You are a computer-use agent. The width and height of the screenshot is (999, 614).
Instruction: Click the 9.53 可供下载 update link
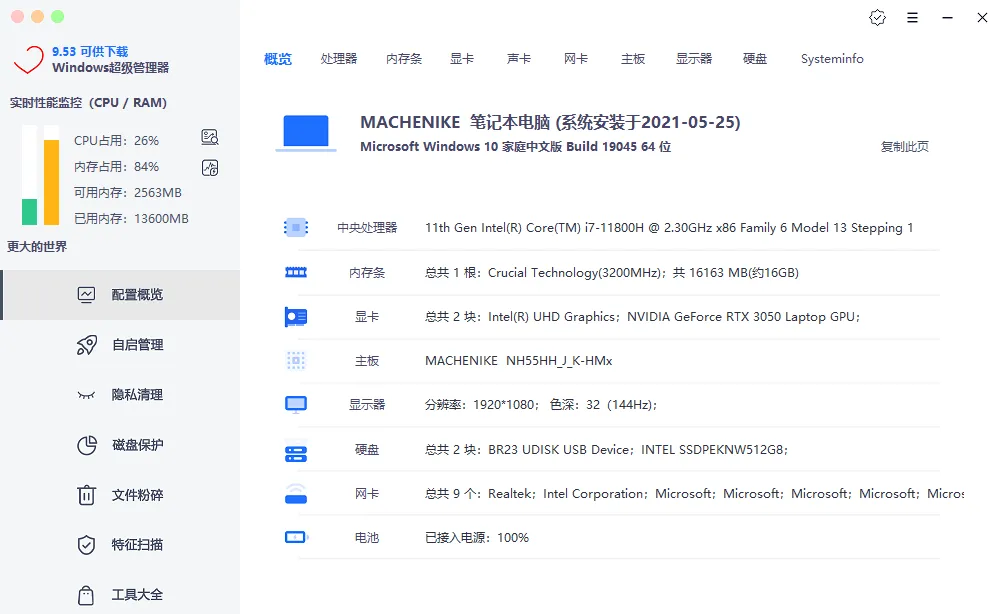[x=90, y=52]
